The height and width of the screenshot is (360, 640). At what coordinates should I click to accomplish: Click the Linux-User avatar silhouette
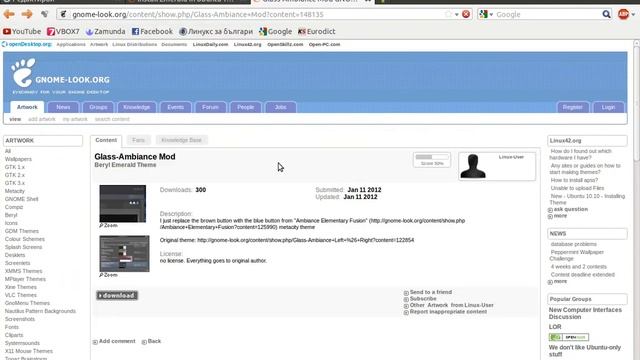click(x=473, y=166)
